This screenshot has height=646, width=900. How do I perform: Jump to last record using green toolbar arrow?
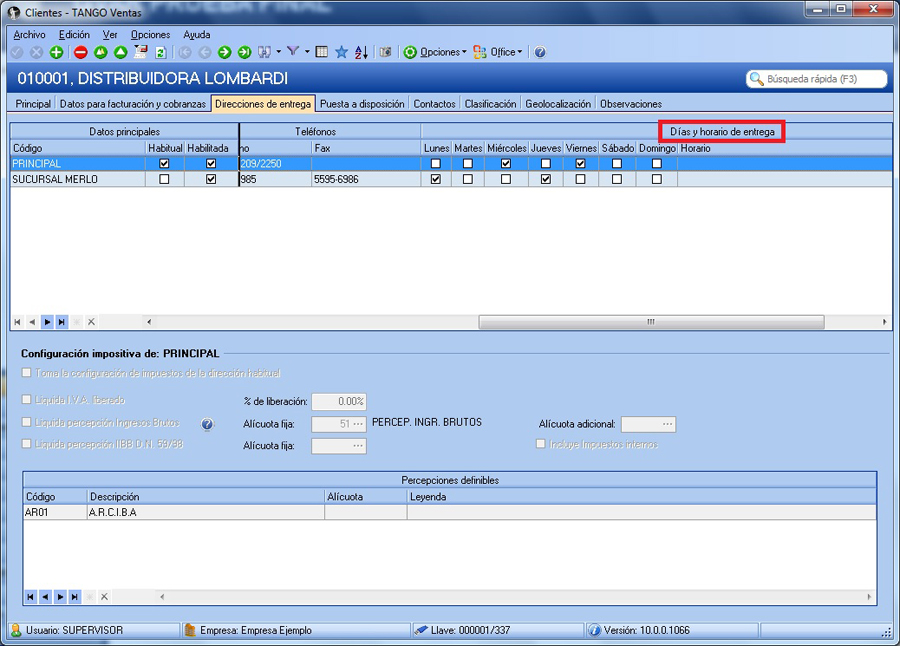245,52
